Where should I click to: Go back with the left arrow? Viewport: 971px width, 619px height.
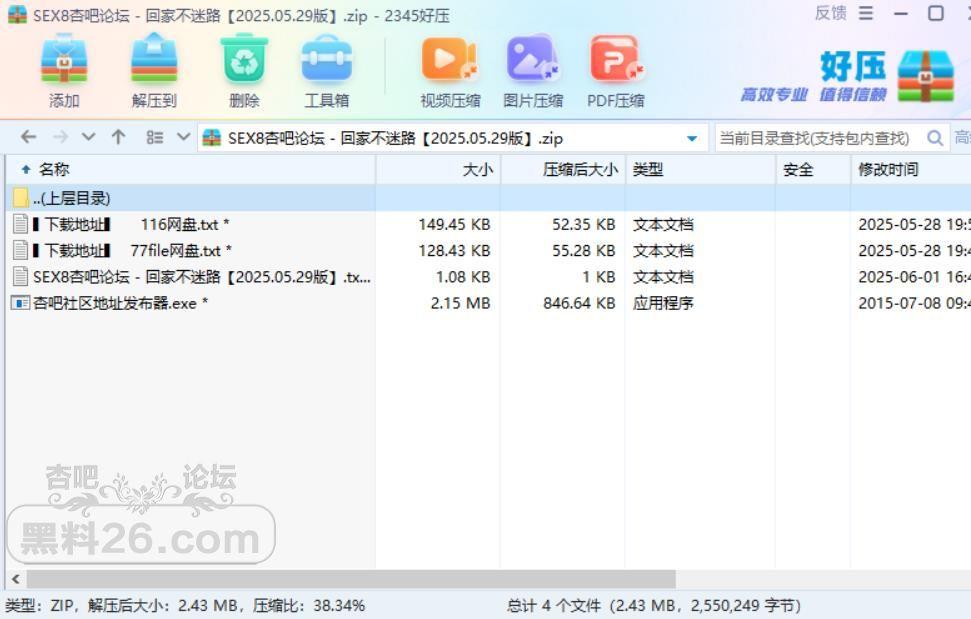[x=28, y=137]
